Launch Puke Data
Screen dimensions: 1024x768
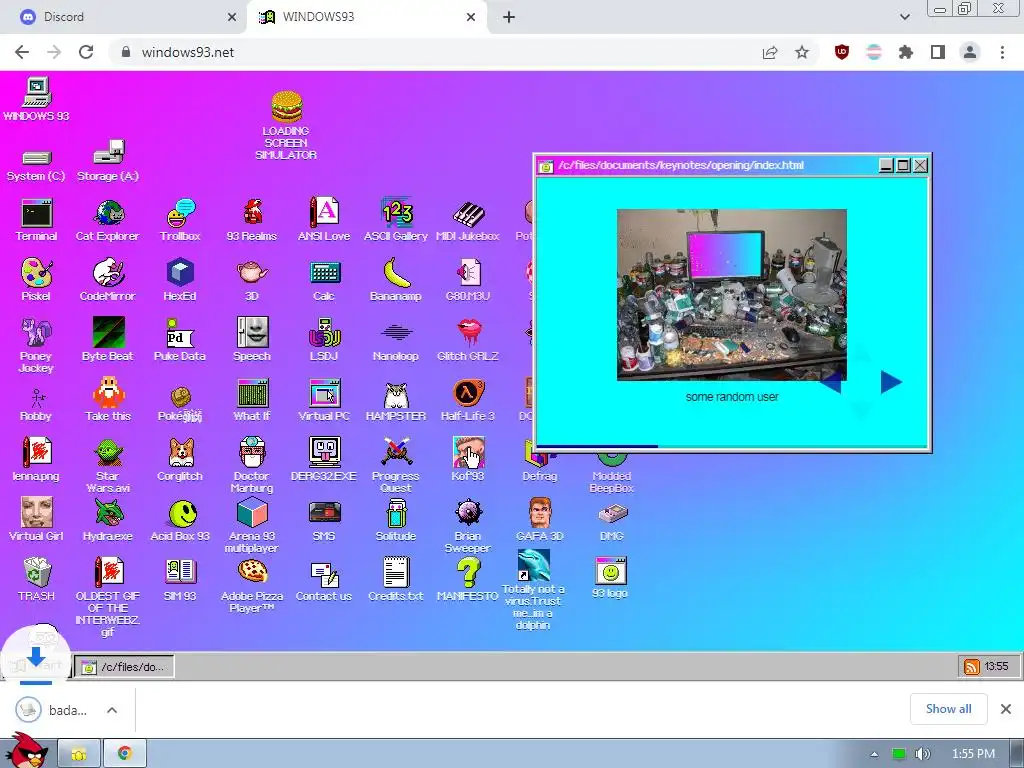180,332
